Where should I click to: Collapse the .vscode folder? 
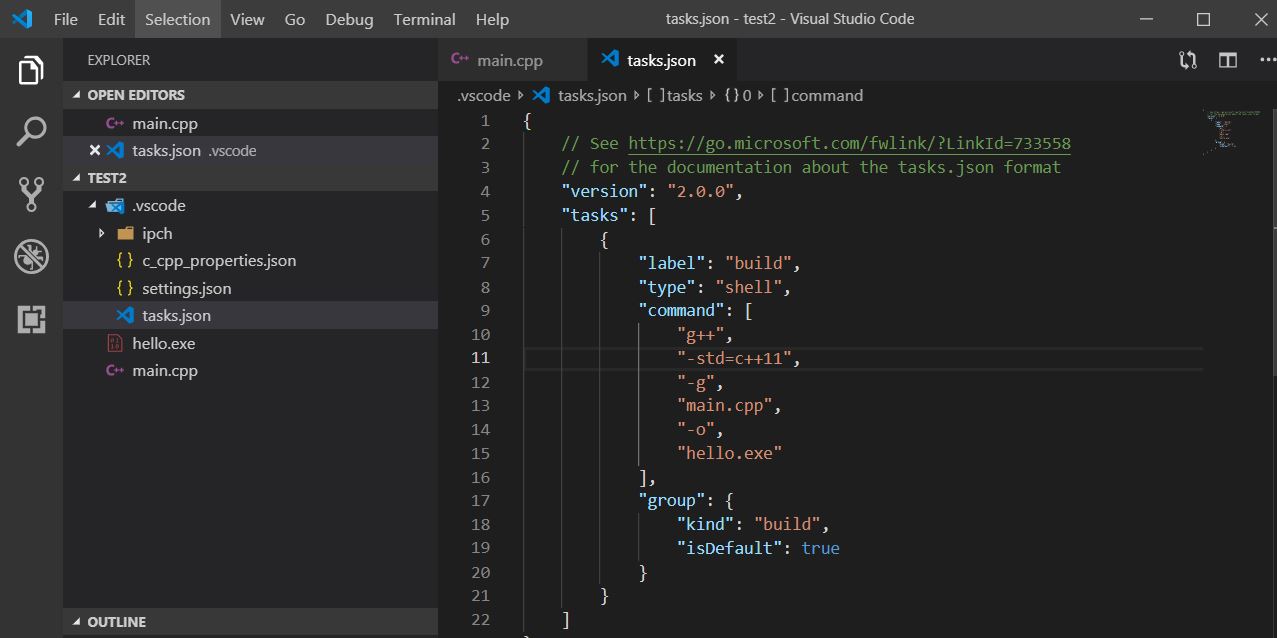tap(93, 205)
